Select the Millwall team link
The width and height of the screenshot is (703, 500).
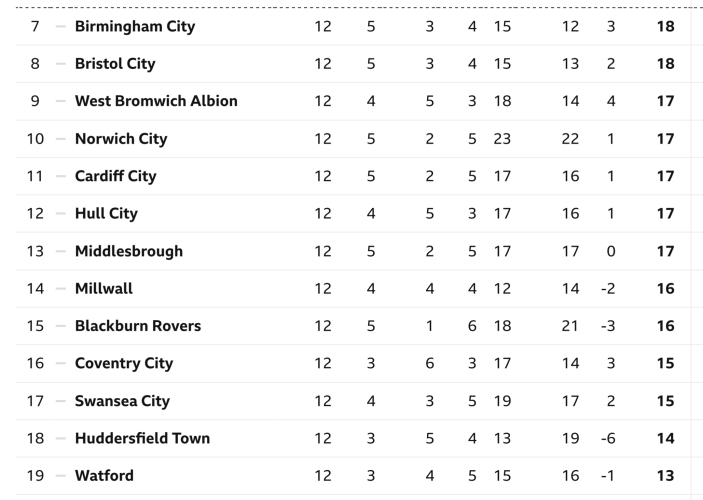[104, 288]
